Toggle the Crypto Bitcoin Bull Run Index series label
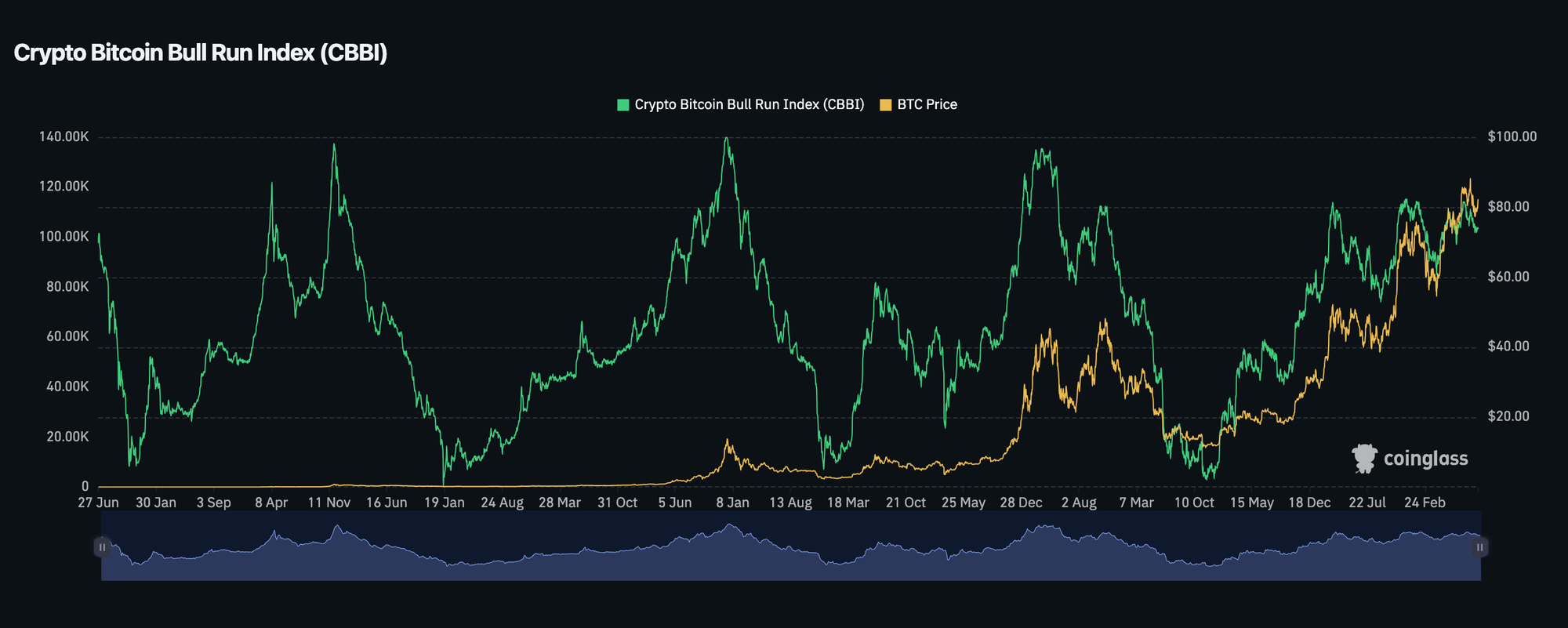The height and width of the screenshot is (628, 1568). 749,105
